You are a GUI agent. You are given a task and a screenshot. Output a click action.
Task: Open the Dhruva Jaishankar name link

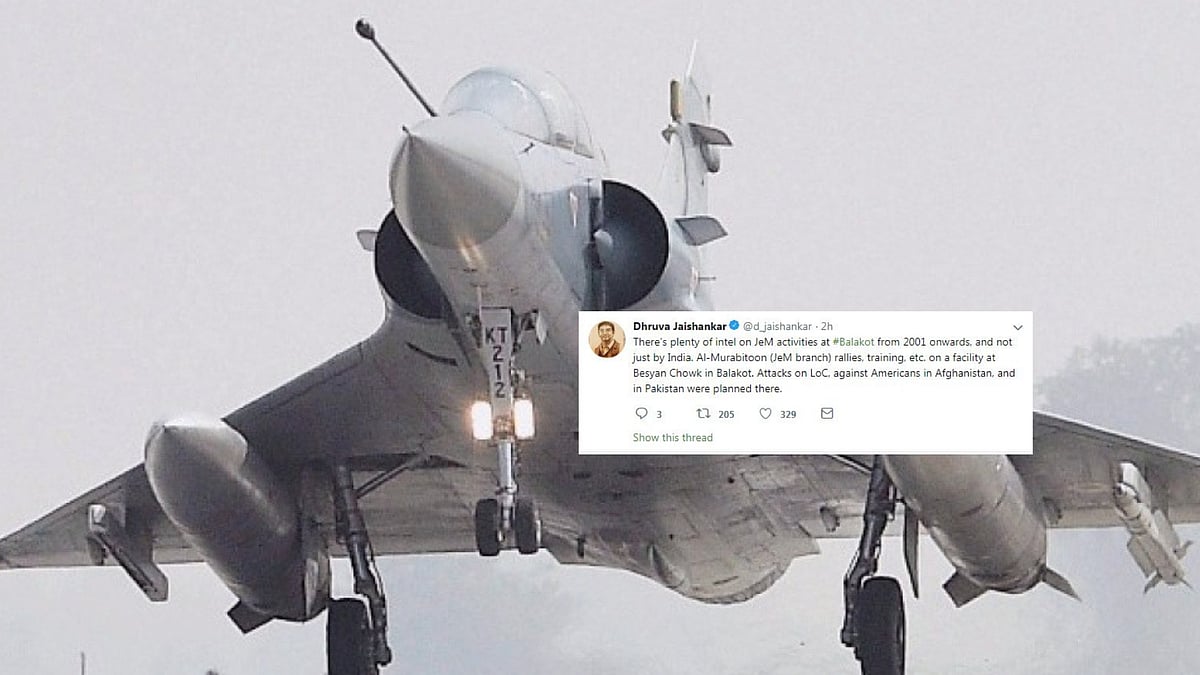[x=679, y=326]
